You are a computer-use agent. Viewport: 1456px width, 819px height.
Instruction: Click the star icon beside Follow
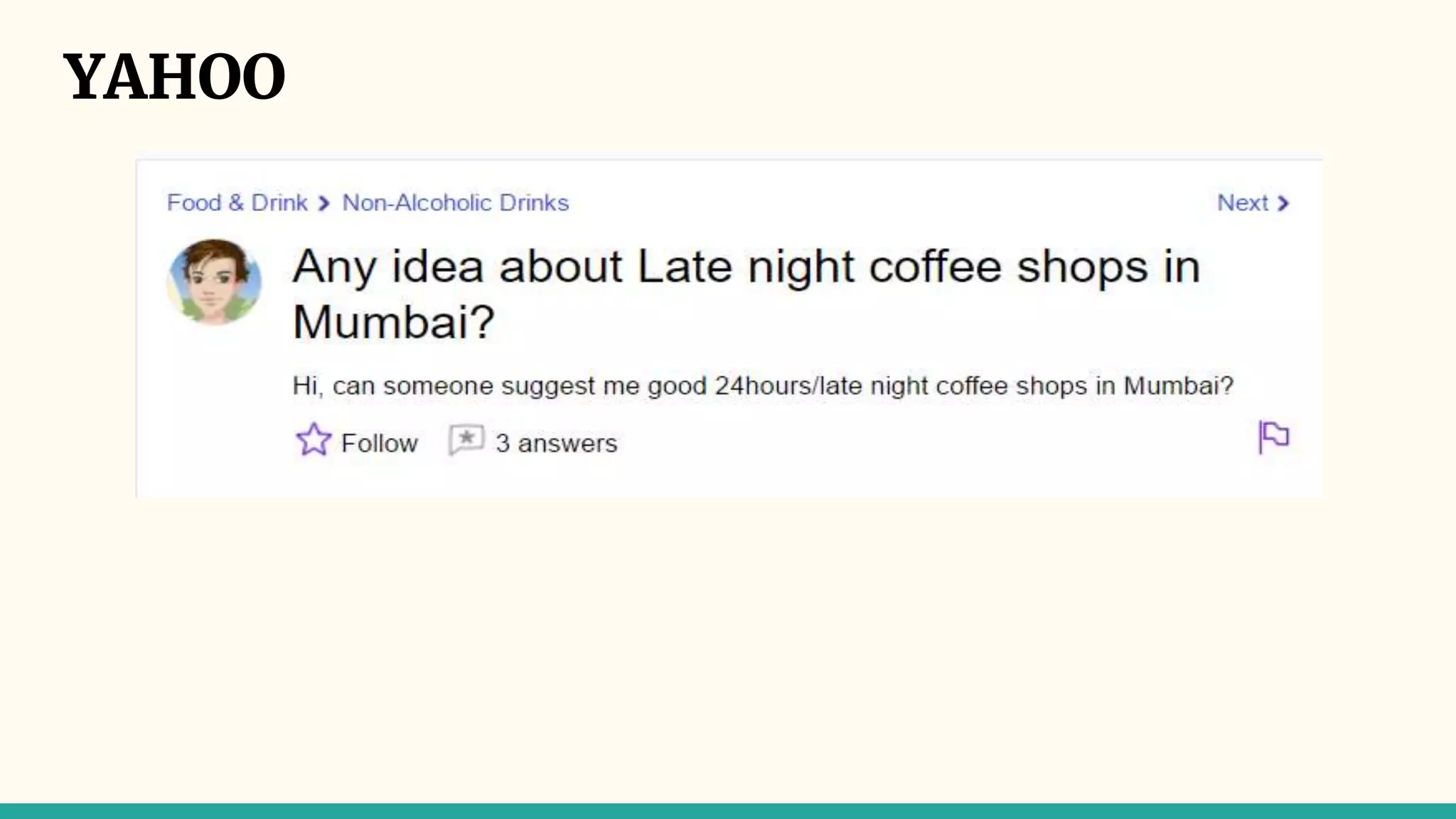click(313, 440)
